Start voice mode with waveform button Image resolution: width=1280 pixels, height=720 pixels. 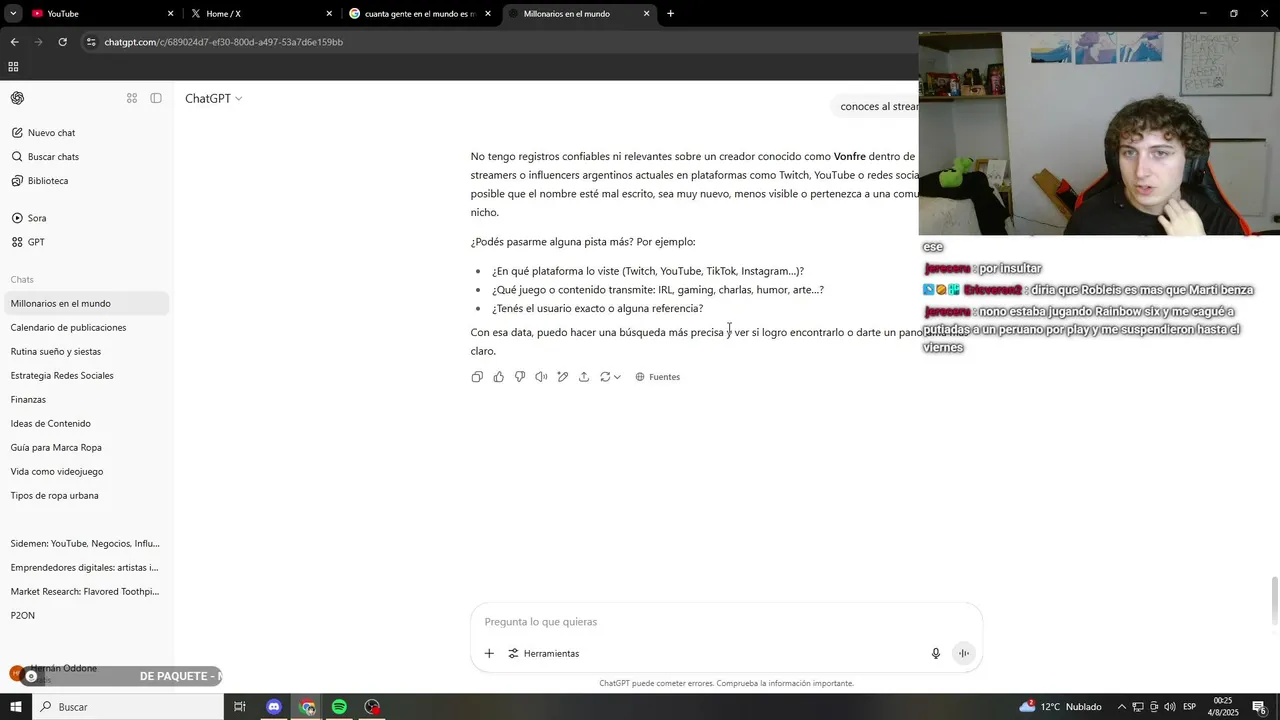point(964,654)
